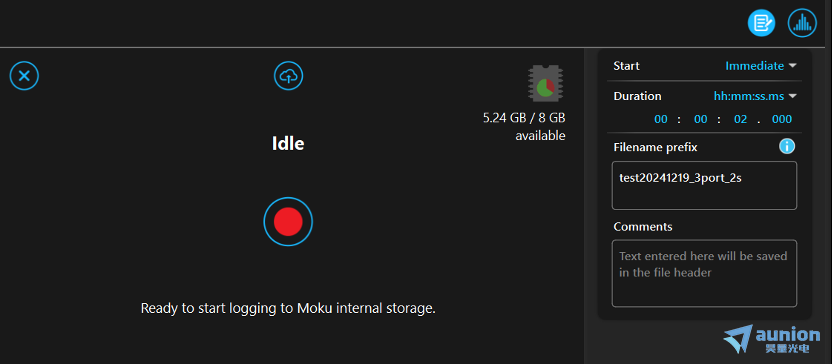Click the Filename prefix text box

tap(704, 185)
